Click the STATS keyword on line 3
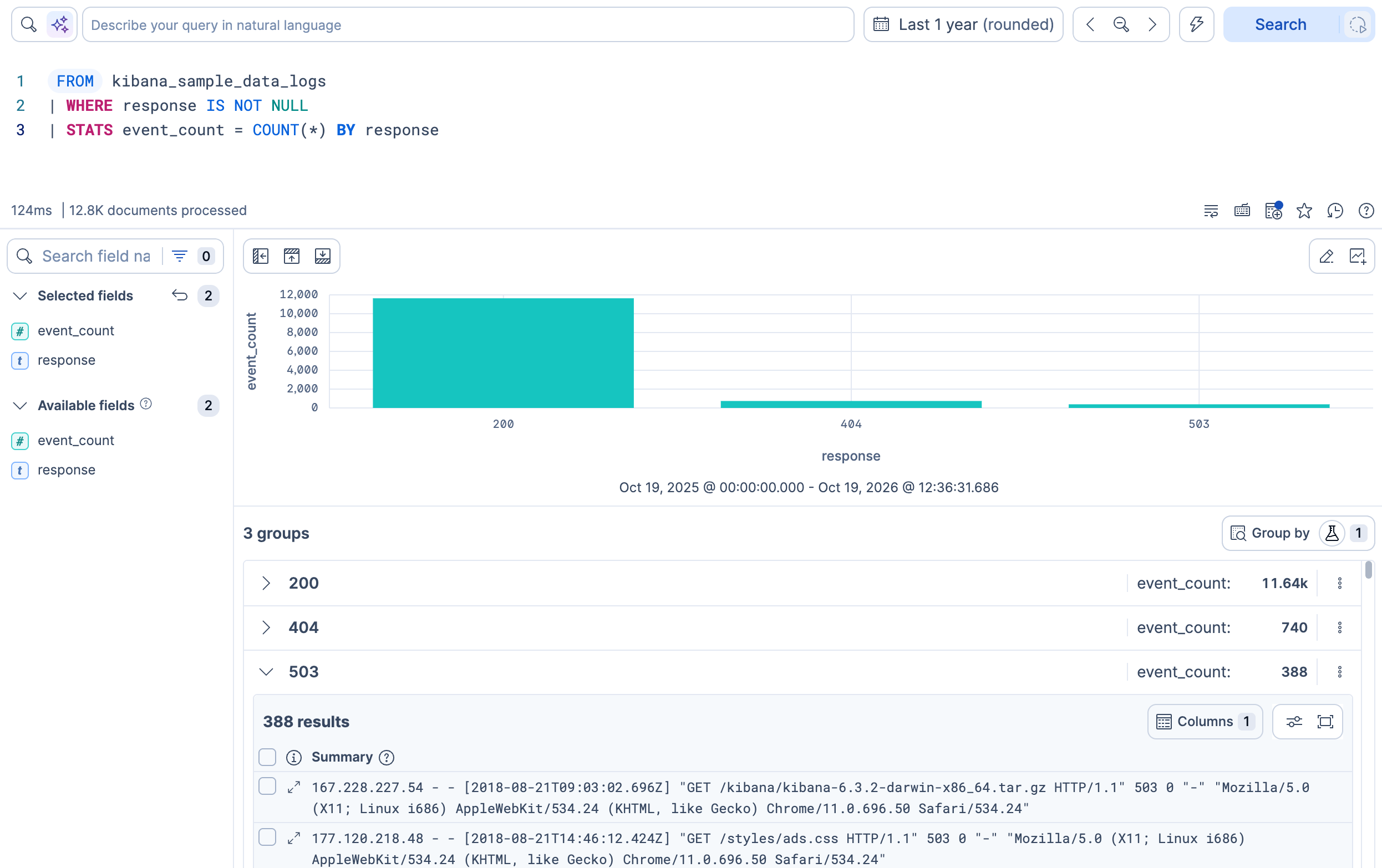Screen dimensions: 1382x868 pyautogui.click(x=89, y=130)
